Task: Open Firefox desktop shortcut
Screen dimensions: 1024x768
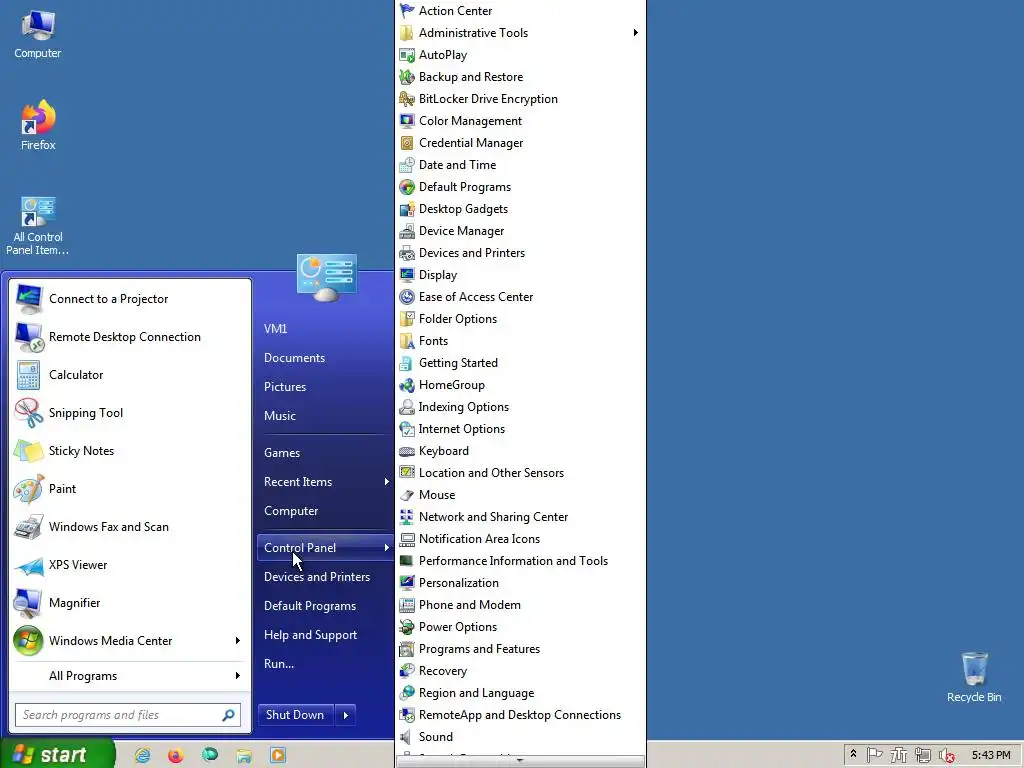Action: point(38,125)
